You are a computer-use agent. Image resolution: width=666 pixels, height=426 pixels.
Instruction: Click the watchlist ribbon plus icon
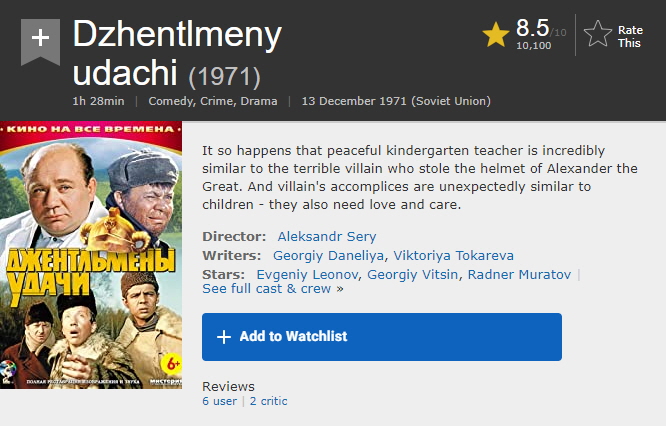pyautogui.click(x=40, y=38)
